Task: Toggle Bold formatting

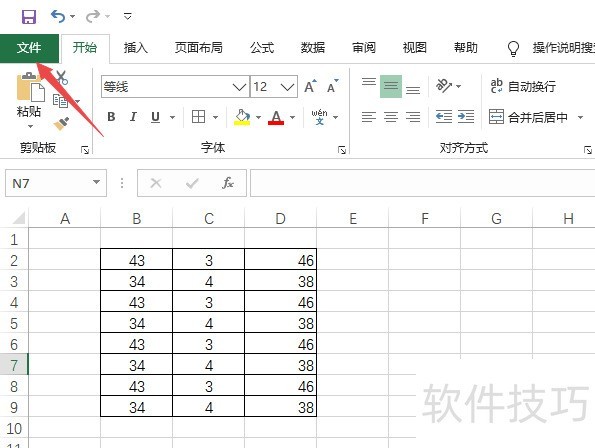Action: [x=111, y=117]
